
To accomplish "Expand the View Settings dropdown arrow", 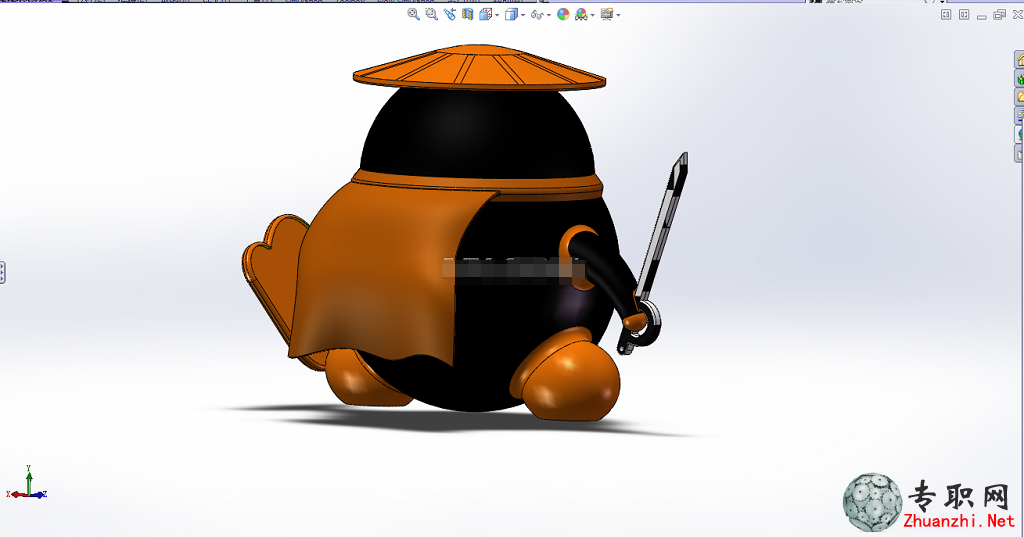I will click(x=618, y=15).
